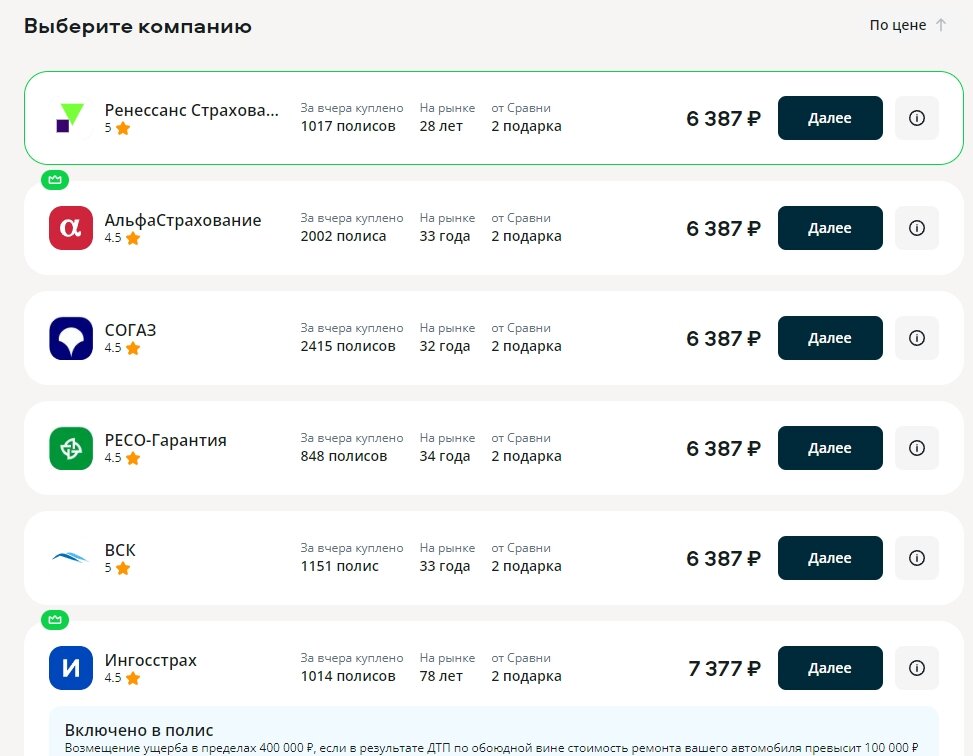Click the Ренессанс Страхование 5 star rating
The image size is (973, 756).
[118, 128]
